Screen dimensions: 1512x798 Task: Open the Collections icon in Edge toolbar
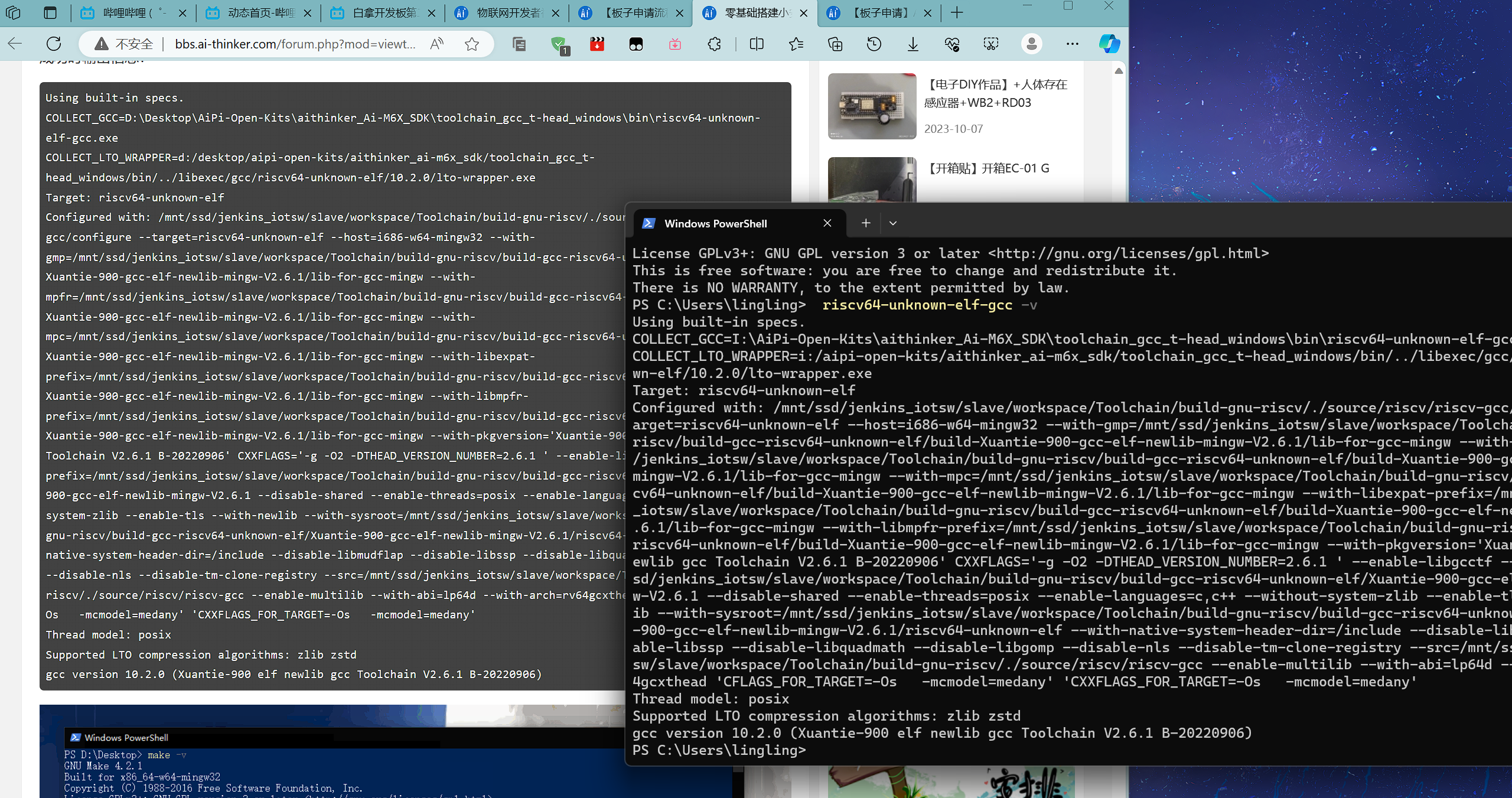coord(835,44)
